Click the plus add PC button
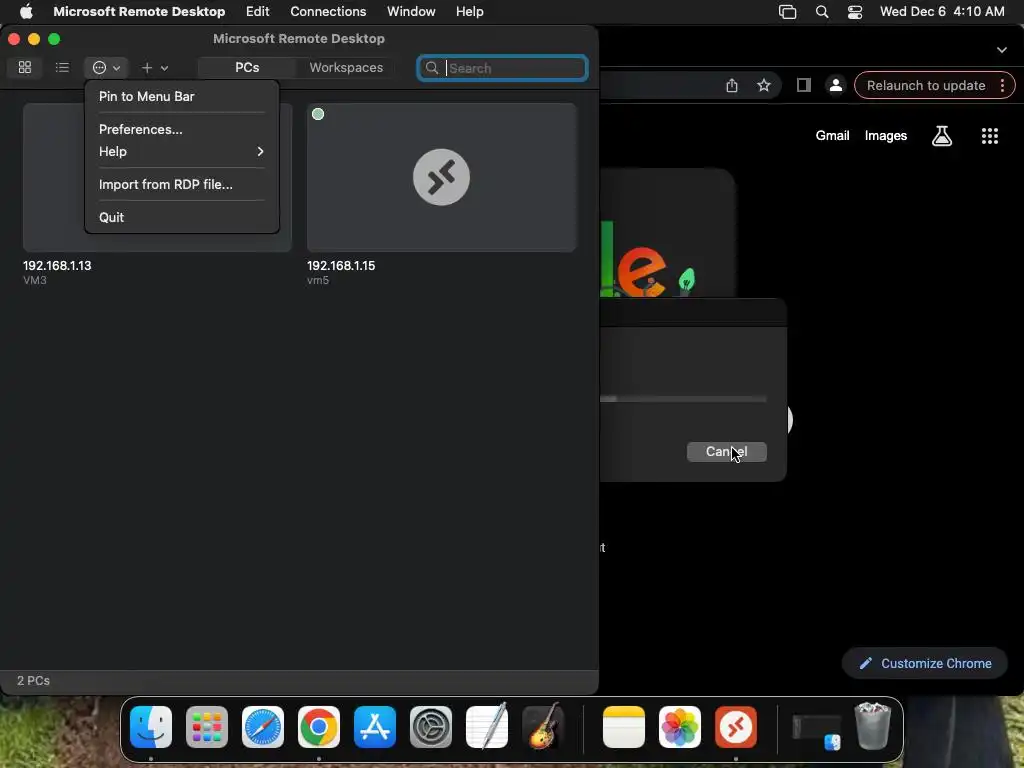 [147, 67]
